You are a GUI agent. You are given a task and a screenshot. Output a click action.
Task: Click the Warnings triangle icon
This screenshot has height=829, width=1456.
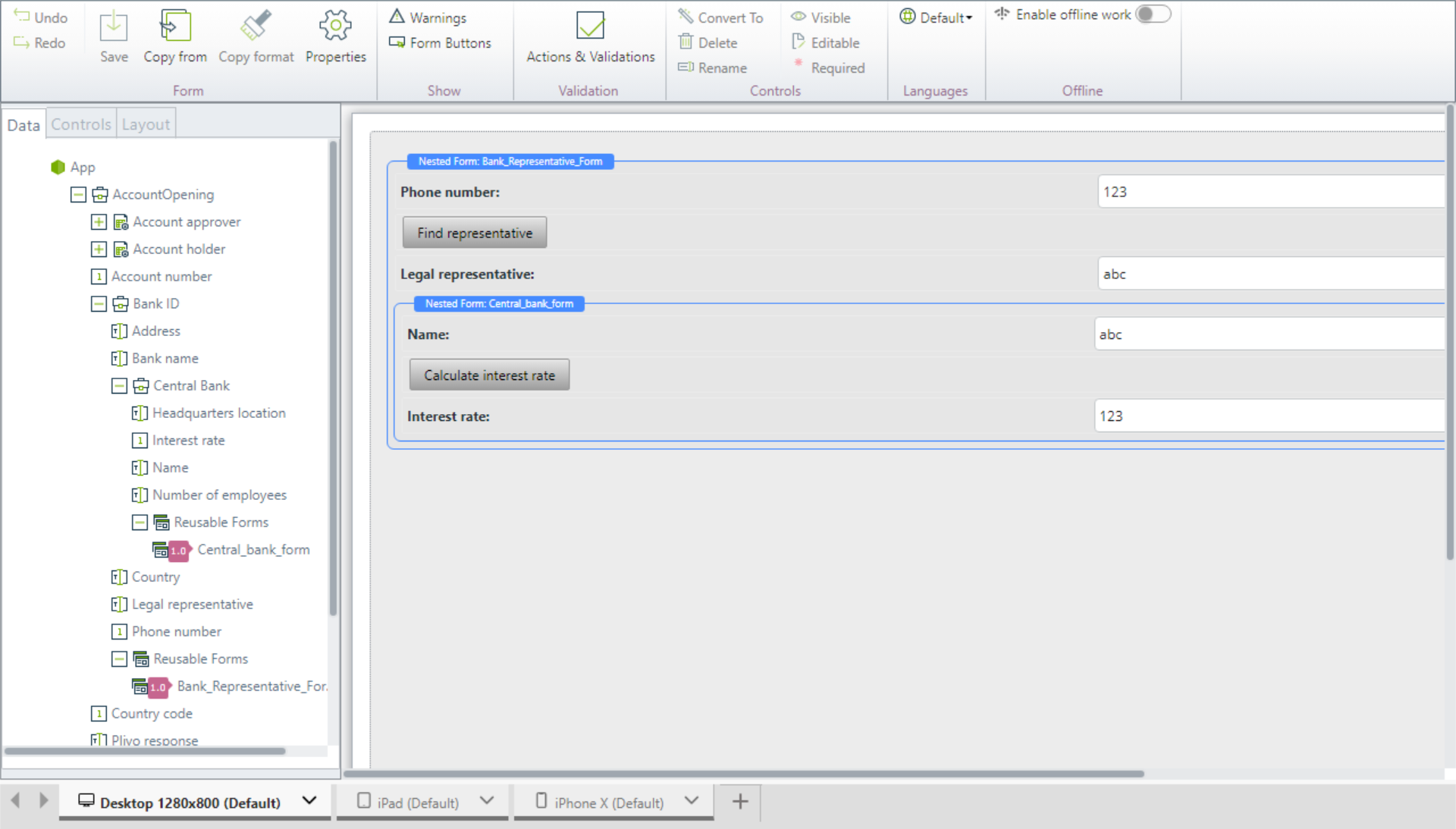(x=397, y=16)
